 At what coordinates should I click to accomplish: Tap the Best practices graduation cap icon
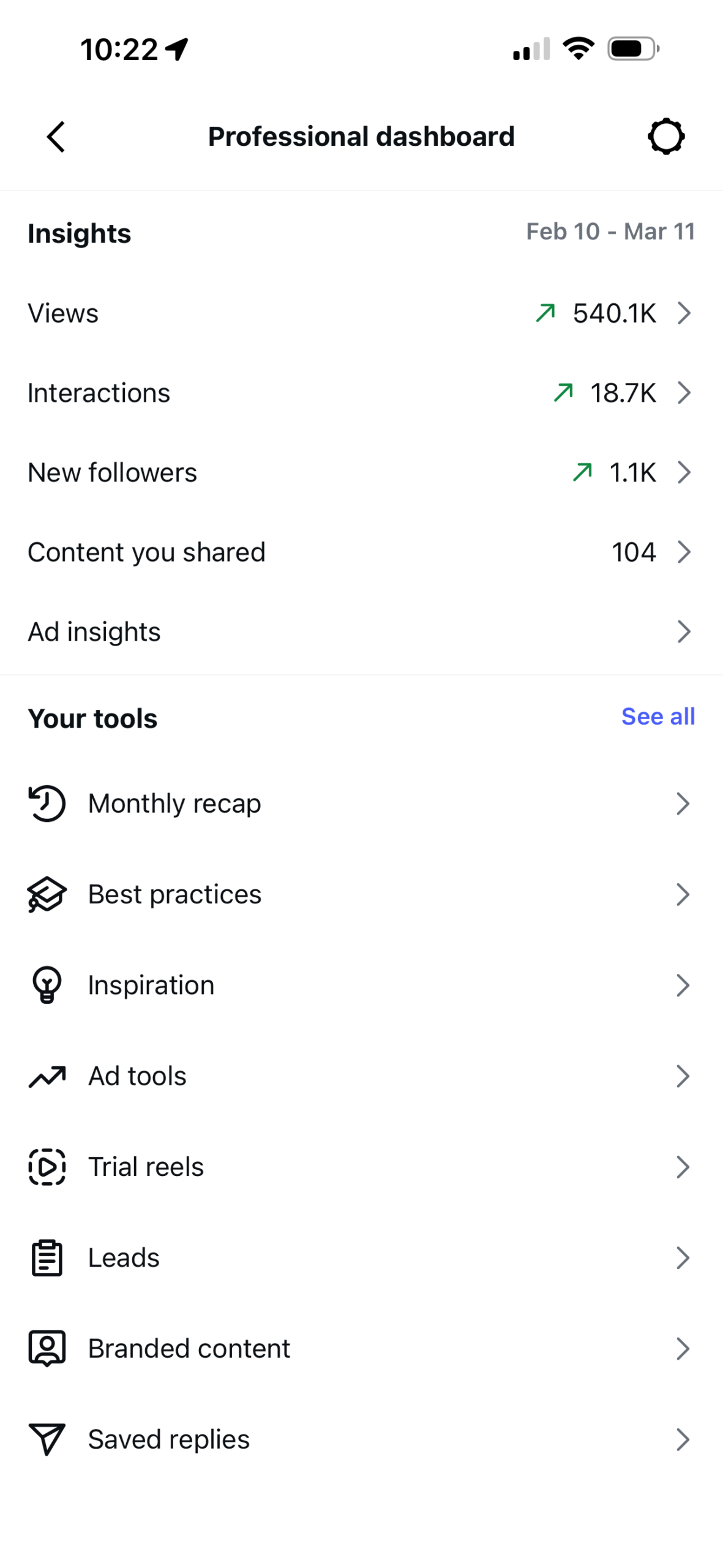click(47, 894)
